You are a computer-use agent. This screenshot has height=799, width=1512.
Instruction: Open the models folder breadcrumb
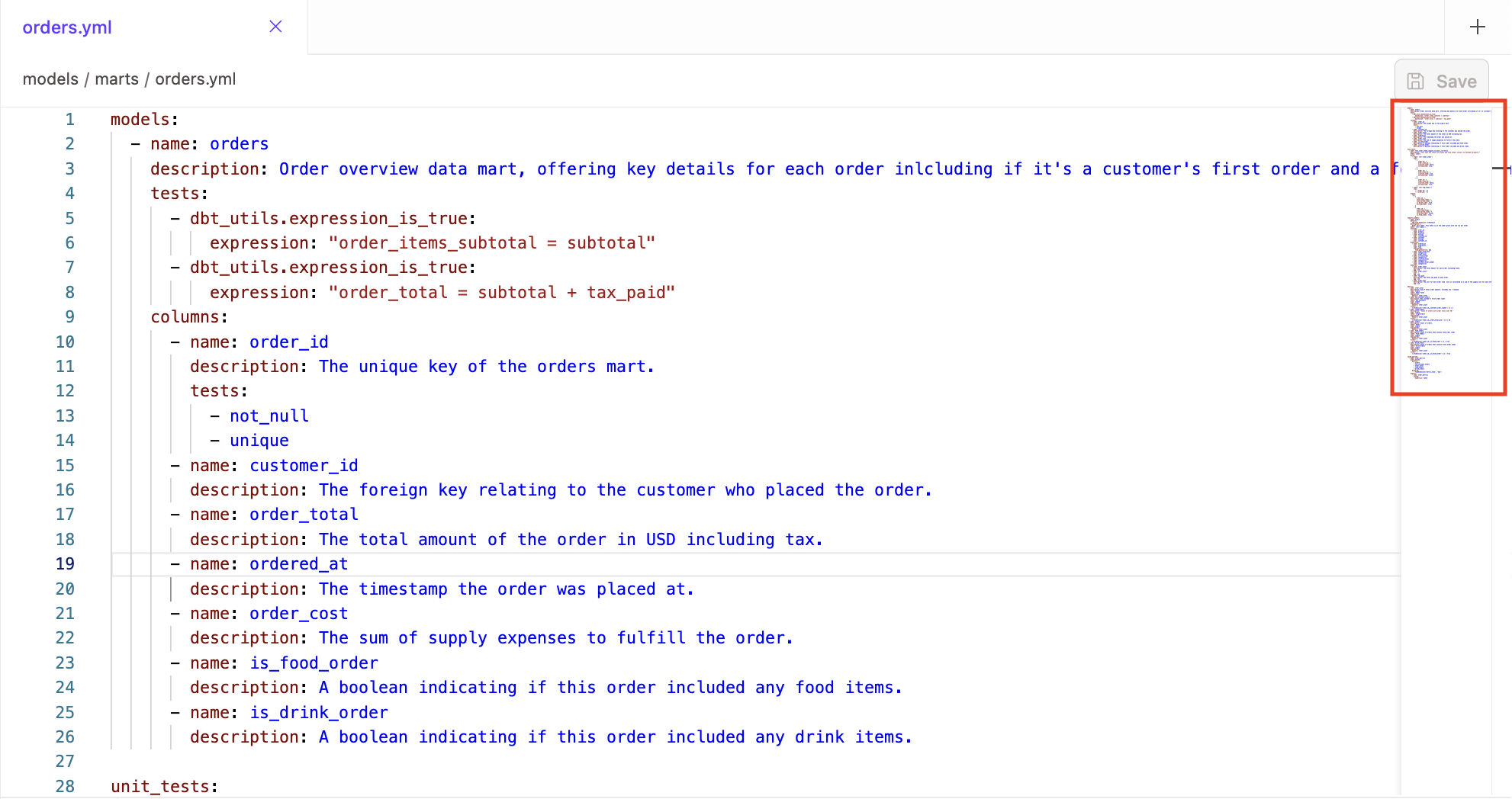coord(50,79)
